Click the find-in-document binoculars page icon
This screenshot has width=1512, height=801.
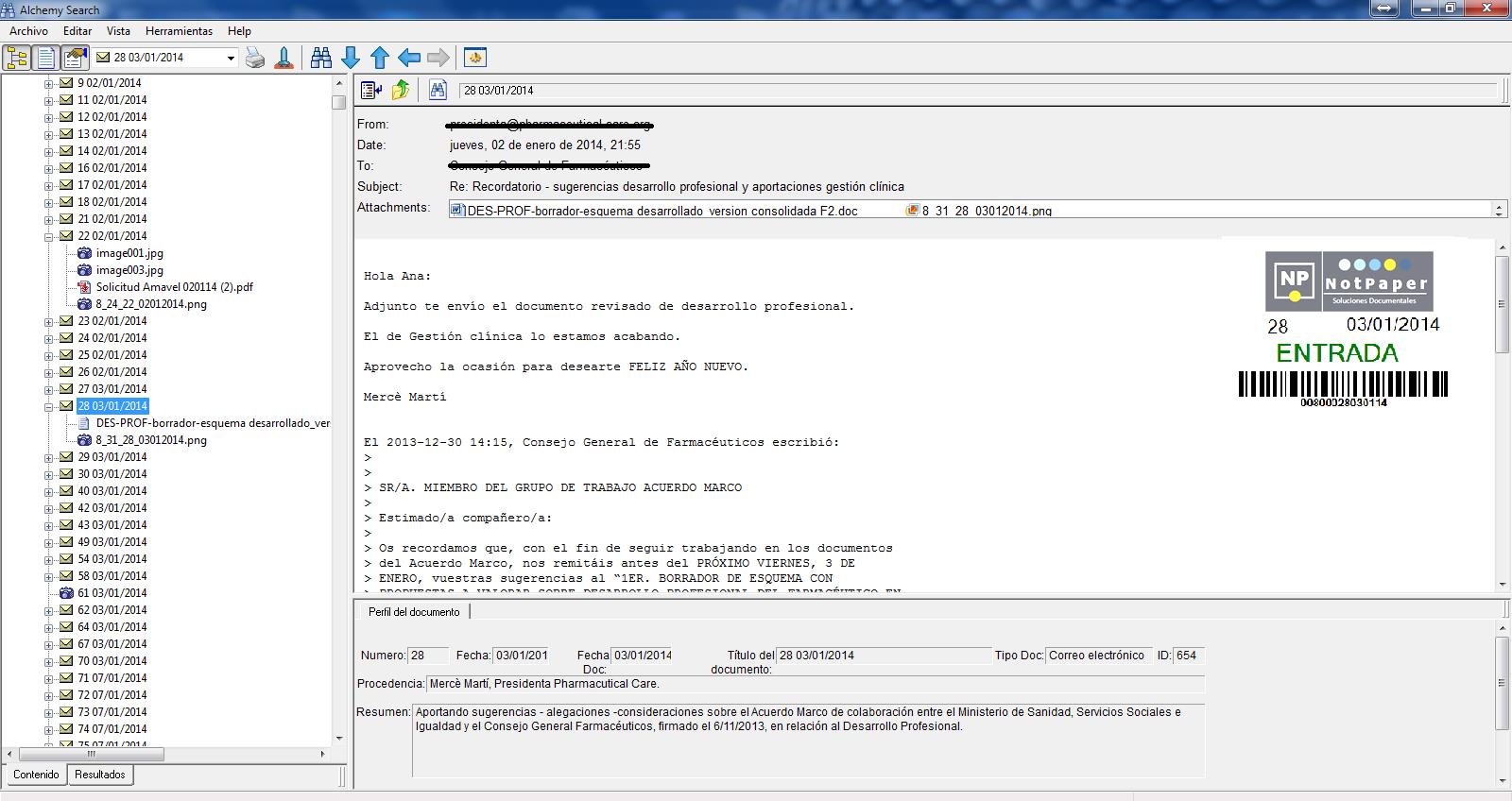tap(438, 90)
